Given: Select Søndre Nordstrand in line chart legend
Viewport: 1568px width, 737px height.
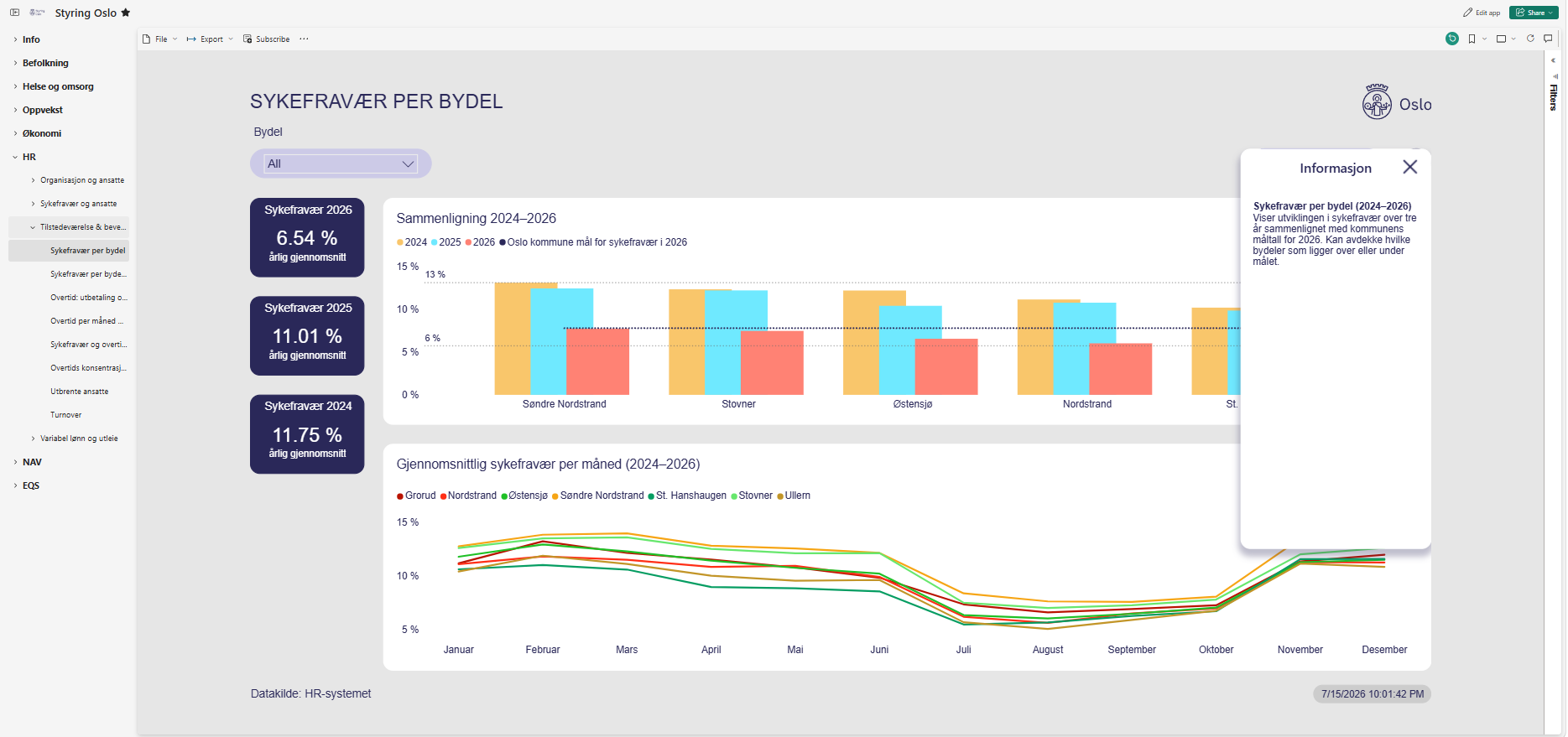Looking at the screenshot, I should (x=597, y=496).
